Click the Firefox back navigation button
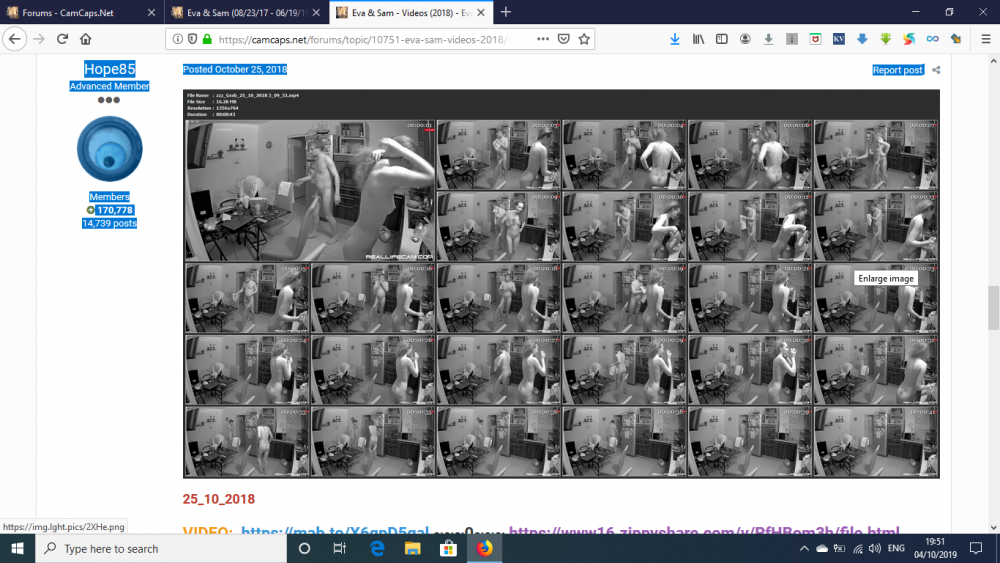1000x563 pixels. click(x=15, y=39)
